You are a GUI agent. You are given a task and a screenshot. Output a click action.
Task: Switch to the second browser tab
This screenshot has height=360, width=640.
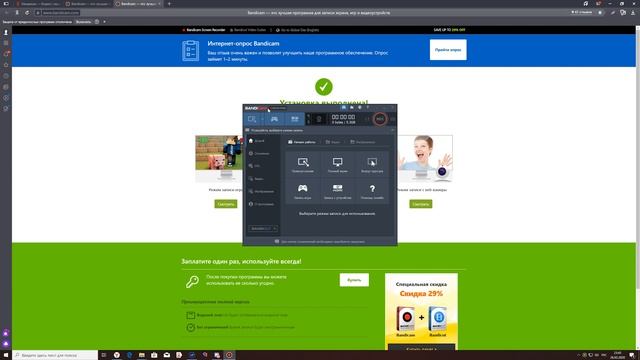87,4
